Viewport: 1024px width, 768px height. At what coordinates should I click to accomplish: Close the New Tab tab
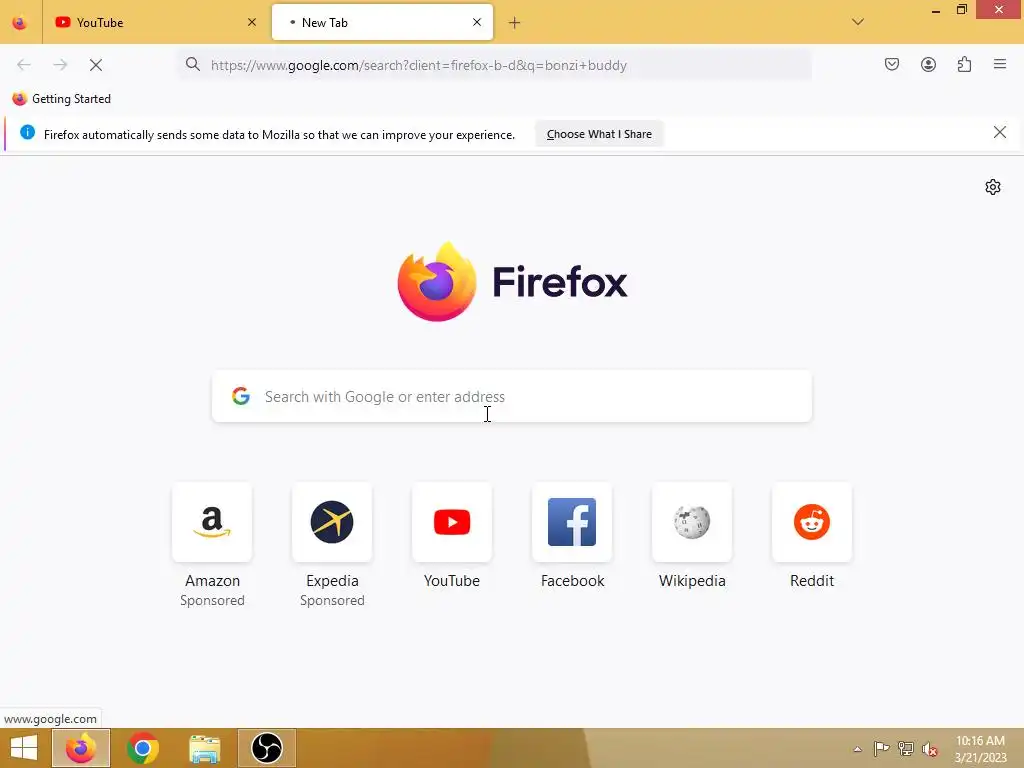(x=477, y=22)
